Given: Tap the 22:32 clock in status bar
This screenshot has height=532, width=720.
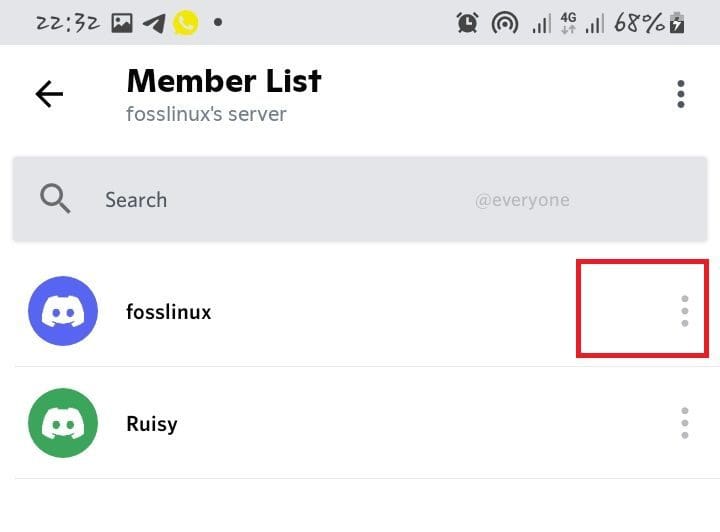Looking at the screenshot, I should [x=68, y=22].
